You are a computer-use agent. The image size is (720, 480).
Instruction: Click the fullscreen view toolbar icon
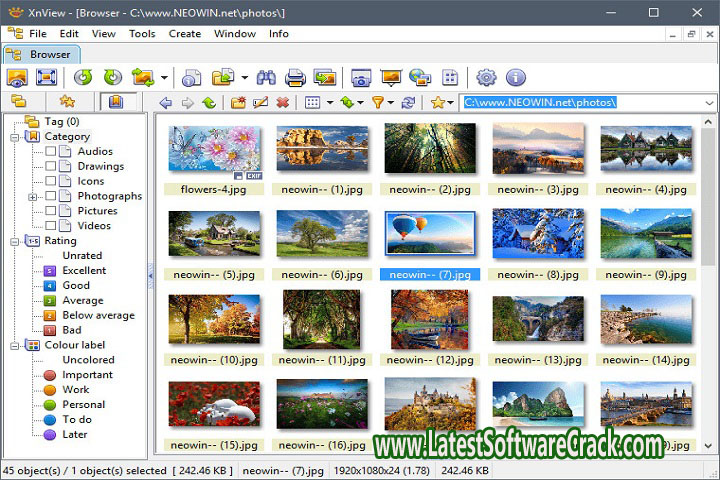tap(46, 77)
